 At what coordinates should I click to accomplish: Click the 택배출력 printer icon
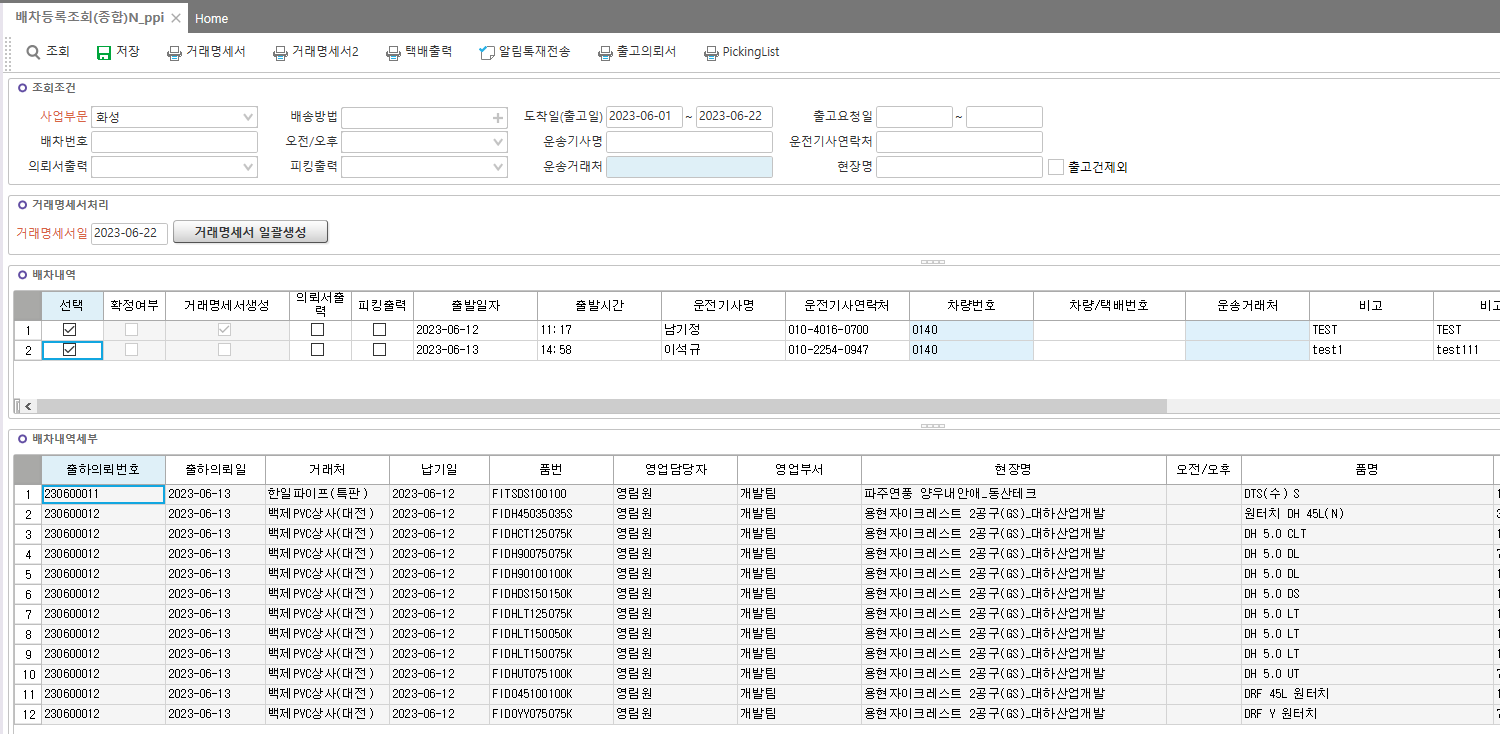pos(394,52)
